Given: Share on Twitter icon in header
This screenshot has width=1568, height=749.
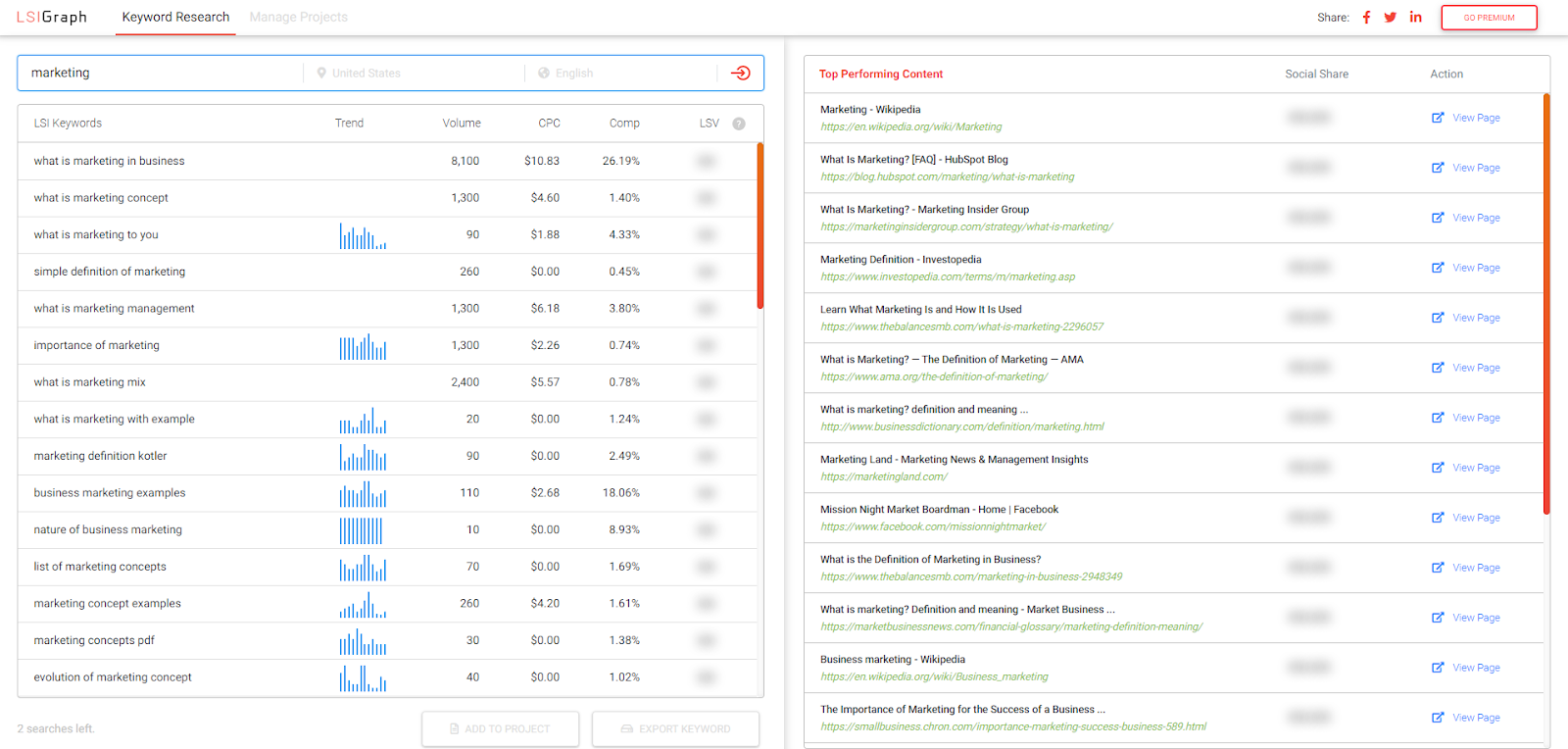Looking at the screenshot, I should point(1390,18).
